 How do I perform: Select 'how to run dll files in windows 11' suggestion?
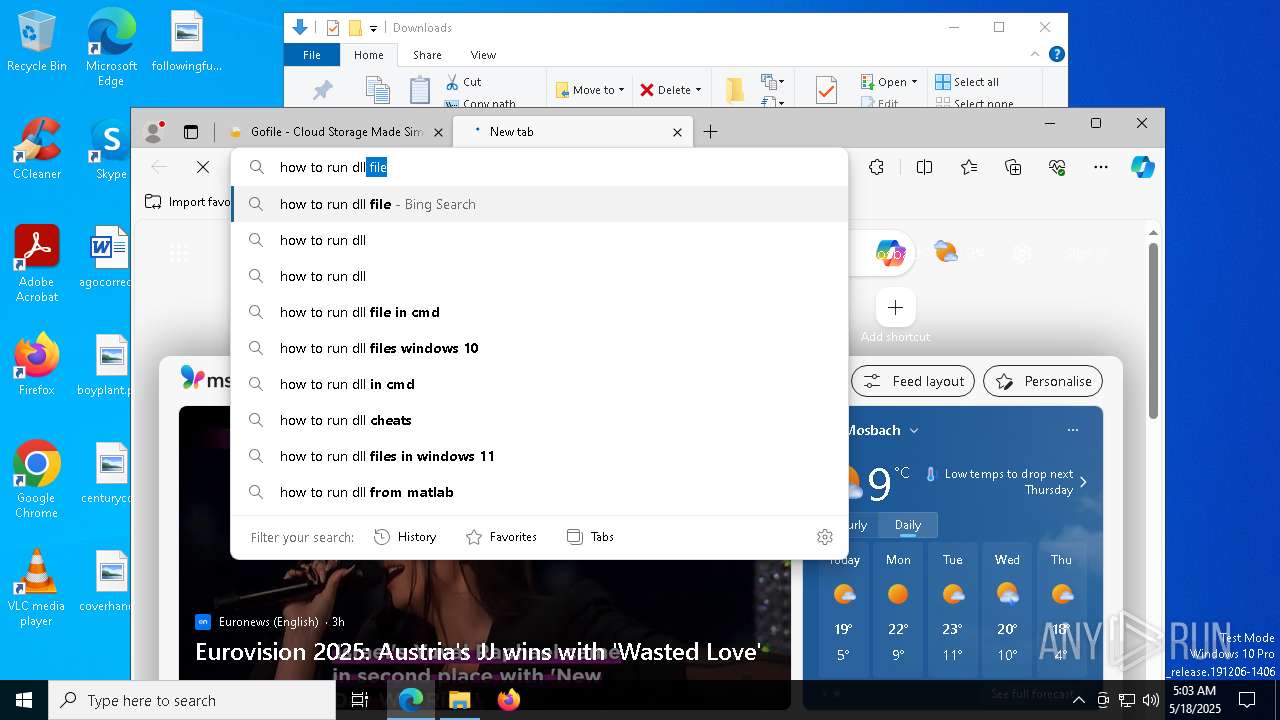point(539,456)
